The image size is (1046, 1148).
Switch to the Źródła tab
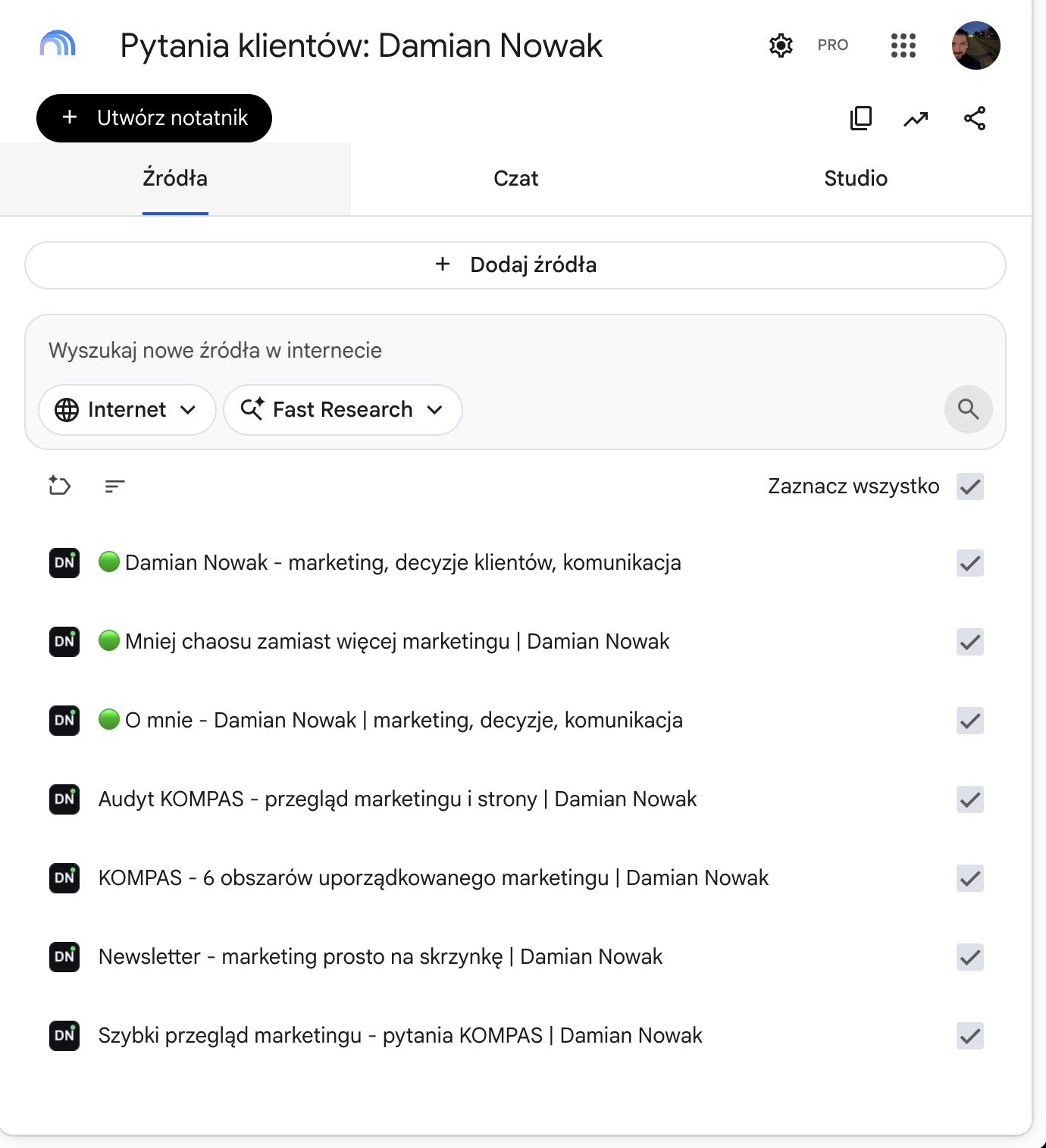coord(175,179)
